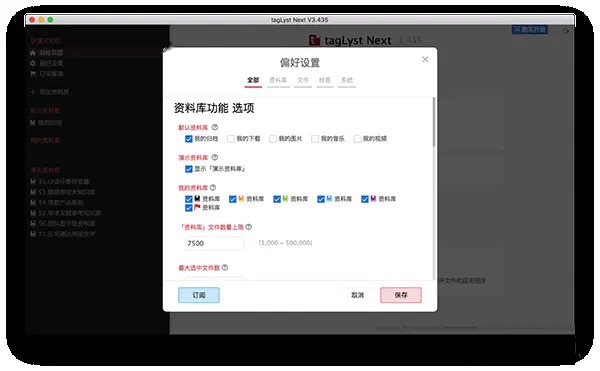Click the cart icon in sidebar
This screenshot has height=371, width=600.
(33, 73)
